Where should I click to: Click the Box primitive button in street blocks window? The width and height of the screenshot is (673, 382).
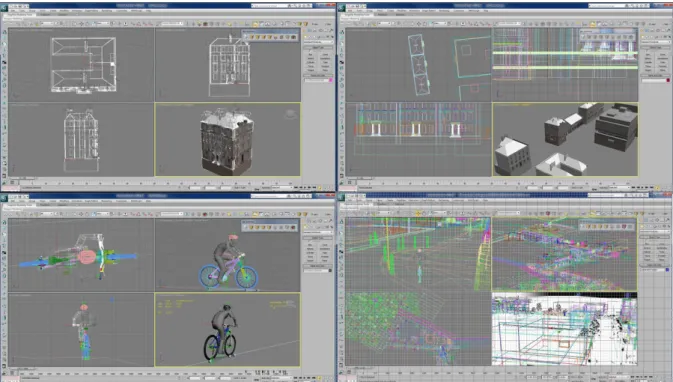pyautogui.click(x=648, y=55)
